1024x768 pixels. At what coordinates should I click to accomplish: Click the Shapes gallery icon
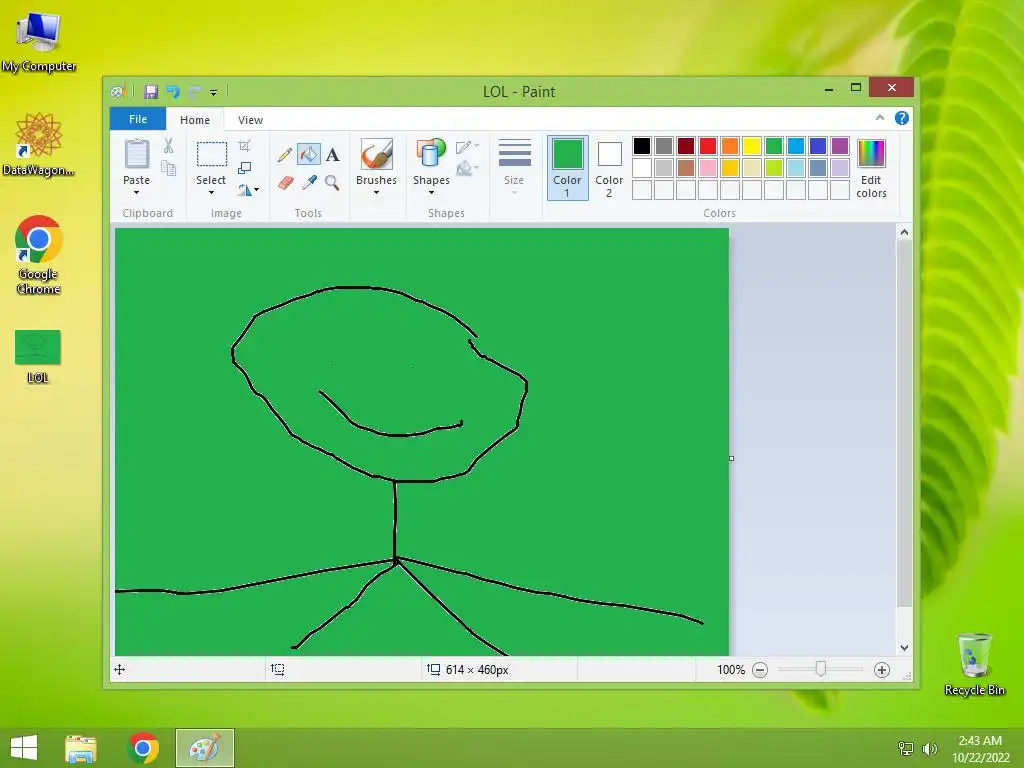click(431, 154)
